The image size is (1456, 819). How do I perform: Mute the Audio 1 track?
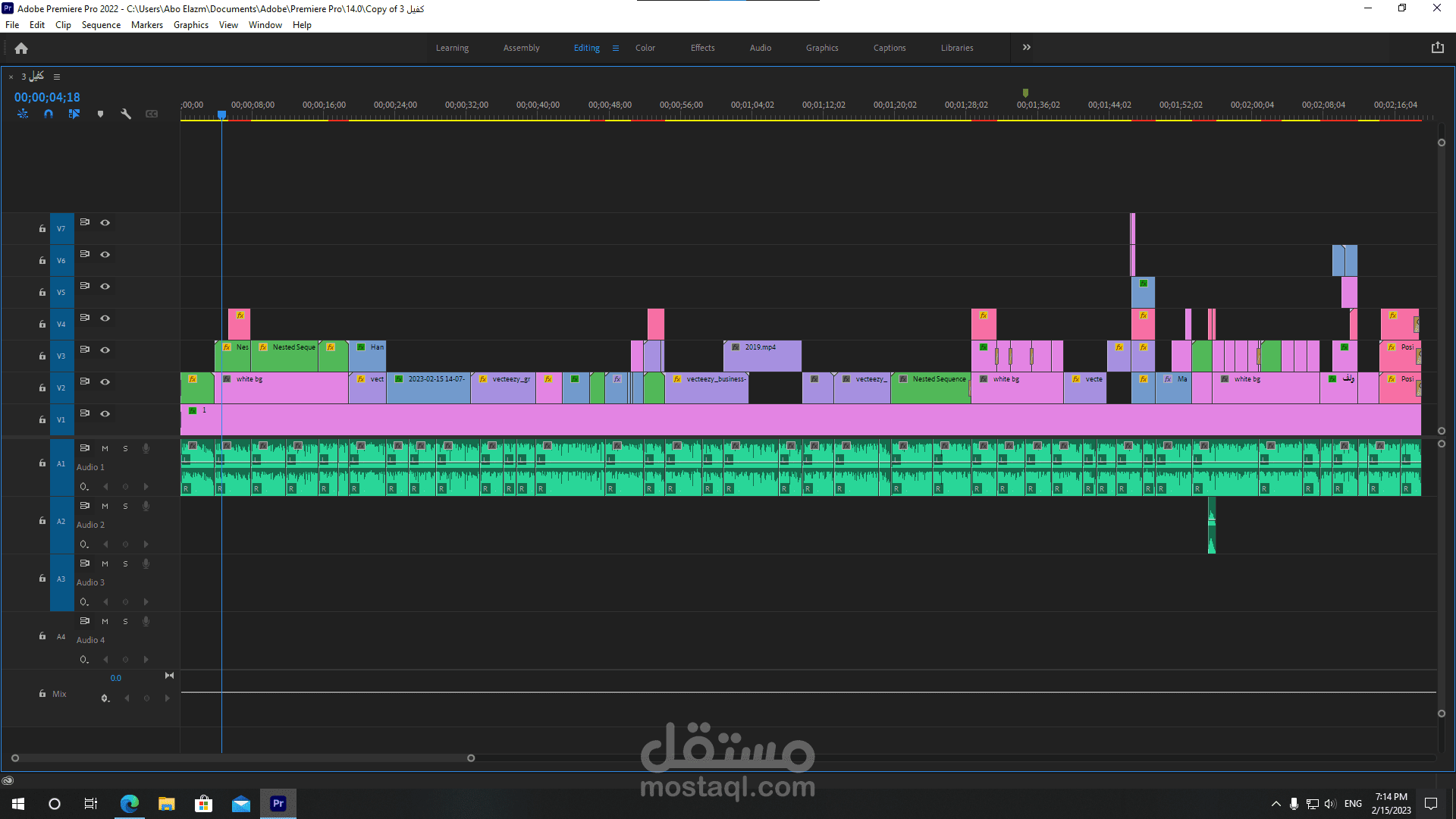[x=105, y=448]
